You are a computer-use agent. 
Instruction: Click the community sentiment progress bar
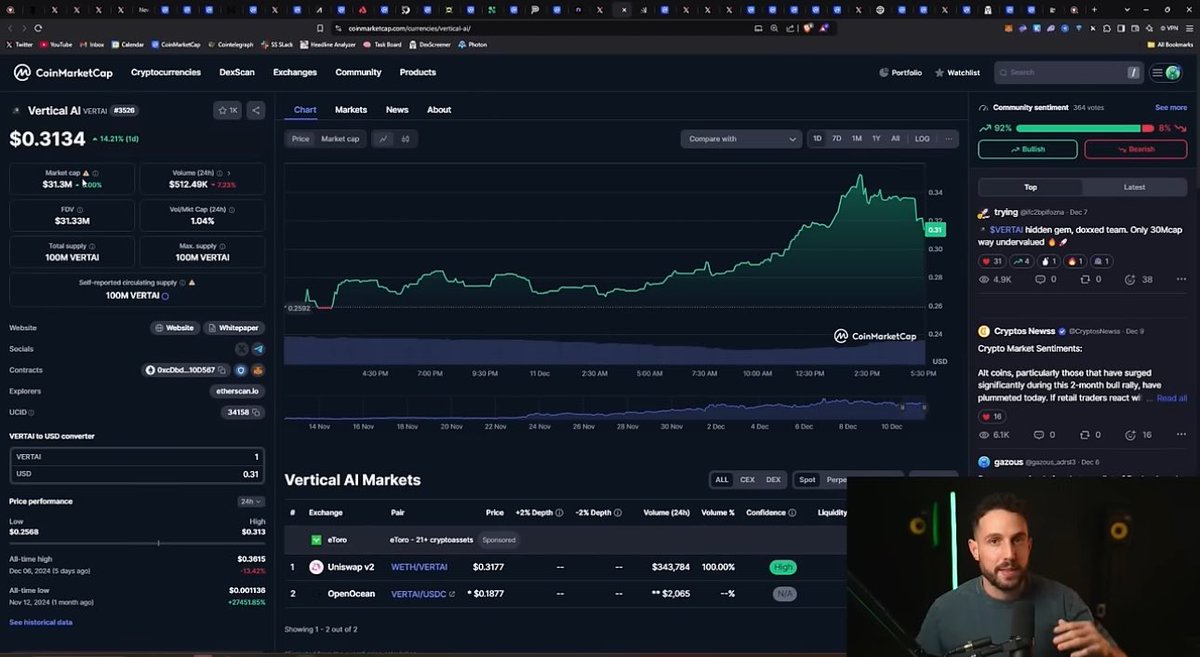click(1084, 128)
